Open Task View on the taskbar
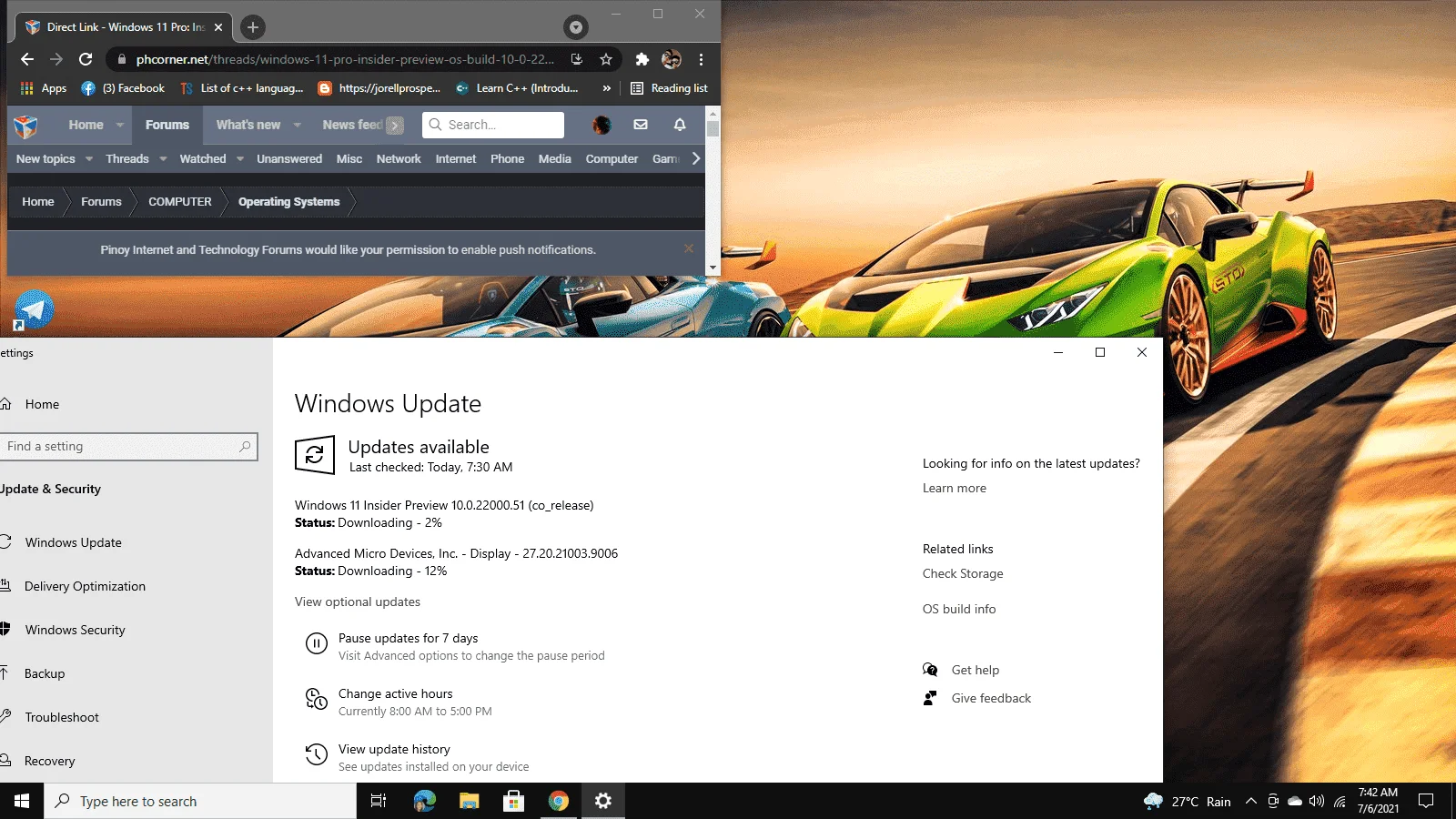 pyautogui.click(x=379, y=801)
